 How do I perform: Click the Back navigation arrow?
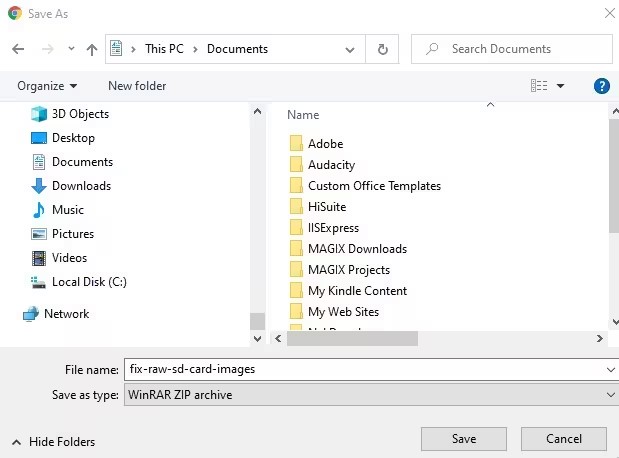tap(18, 49)
